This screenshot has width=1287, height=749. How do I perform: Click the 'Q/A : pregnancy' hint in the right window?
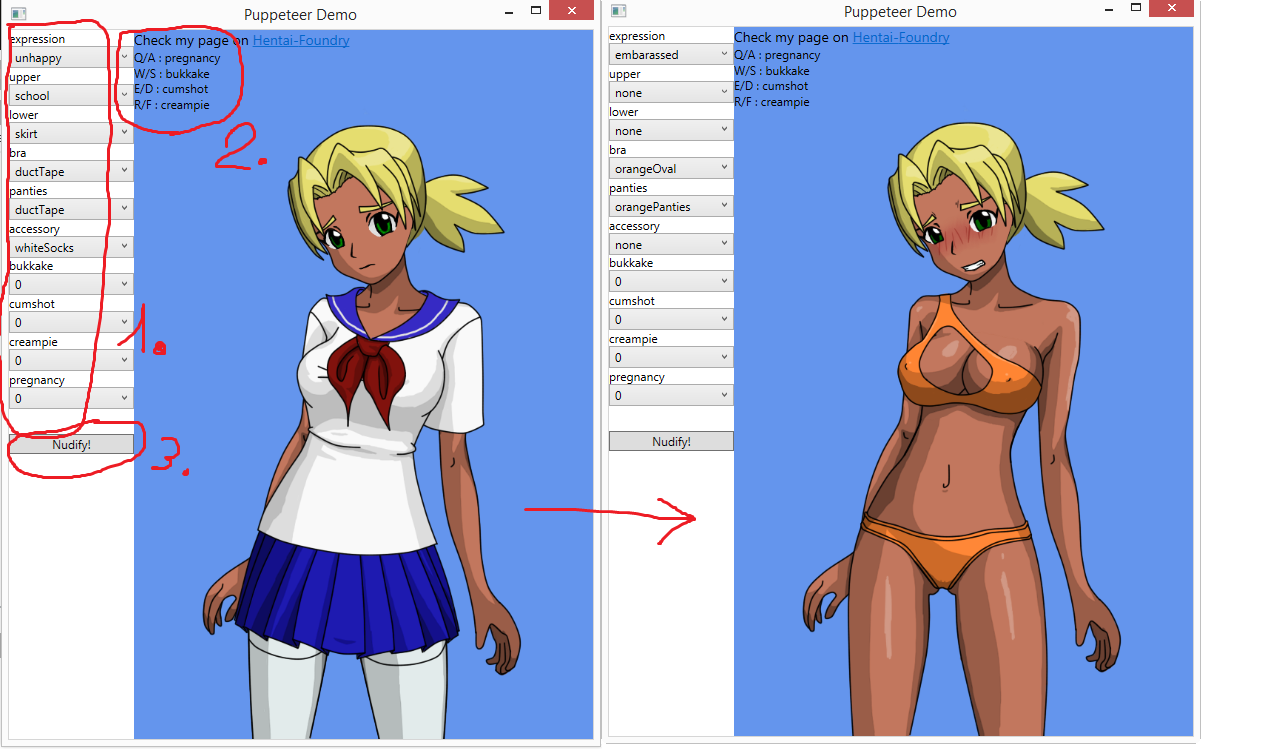pos(777,55)
